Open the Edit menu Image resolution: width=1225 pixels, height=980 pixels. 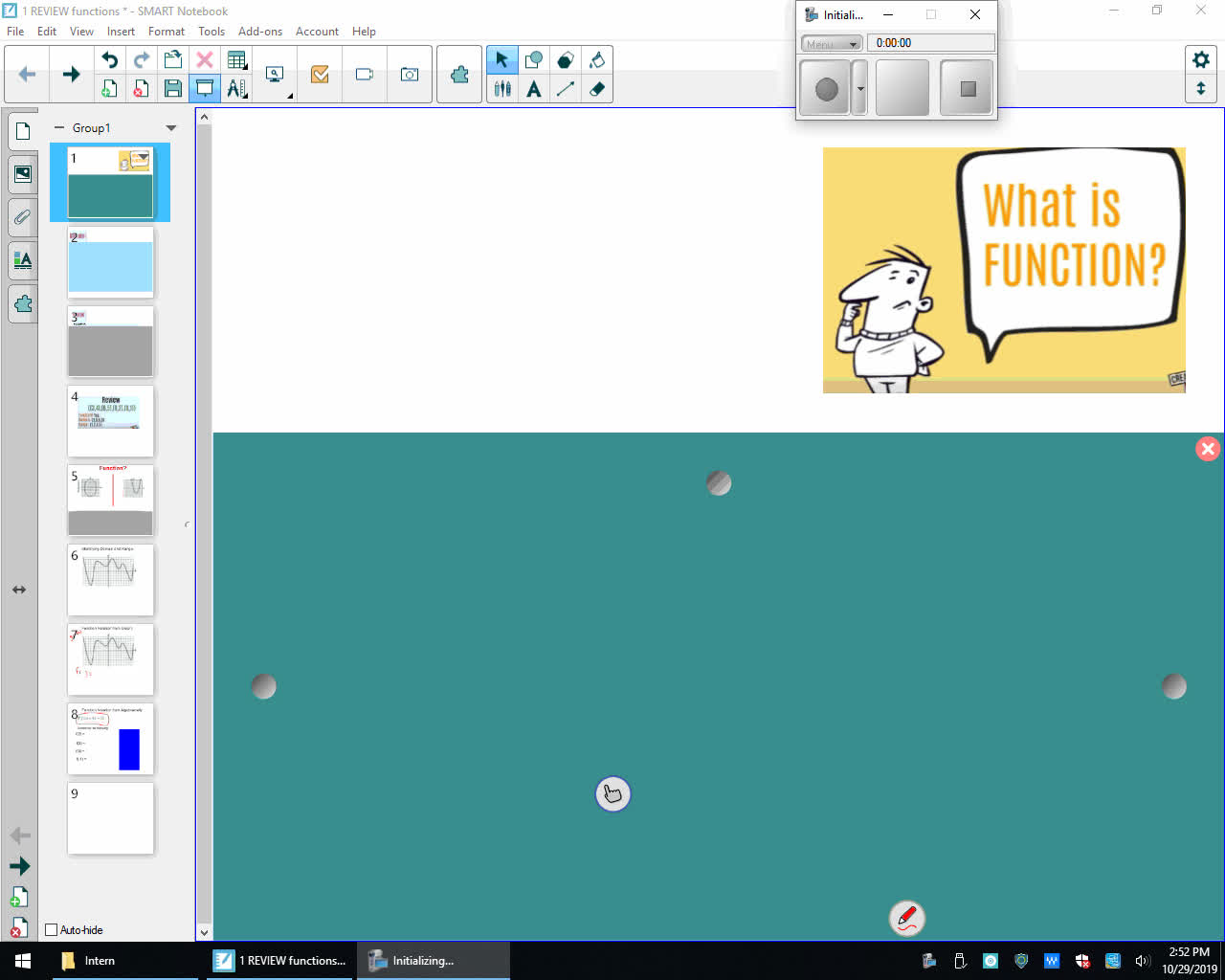coord(47,32)
